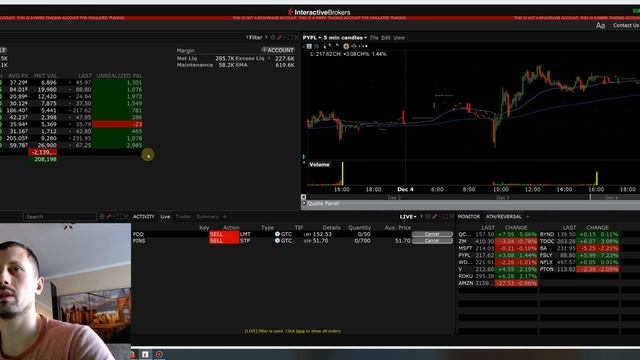Click the grid table icon in chart toolbar

[309, 46]
